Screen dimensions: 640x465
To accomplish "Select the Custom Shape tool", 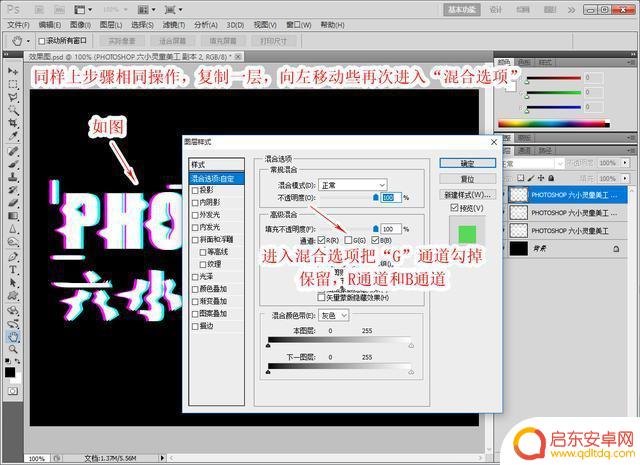I will pos(13,295).
